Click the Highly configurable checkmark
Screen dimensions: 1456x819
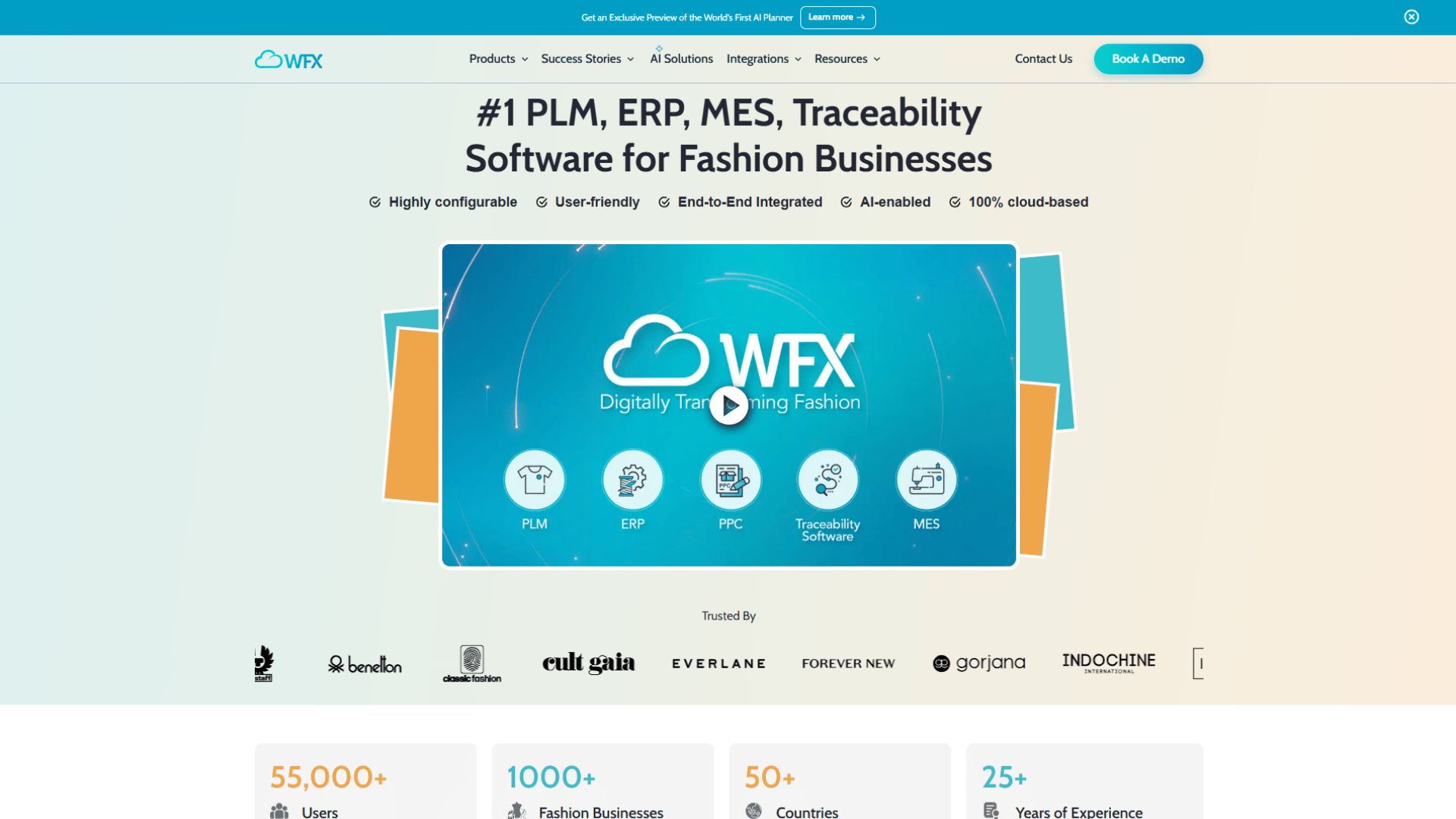pyautogui.click(x=375, y=202)
